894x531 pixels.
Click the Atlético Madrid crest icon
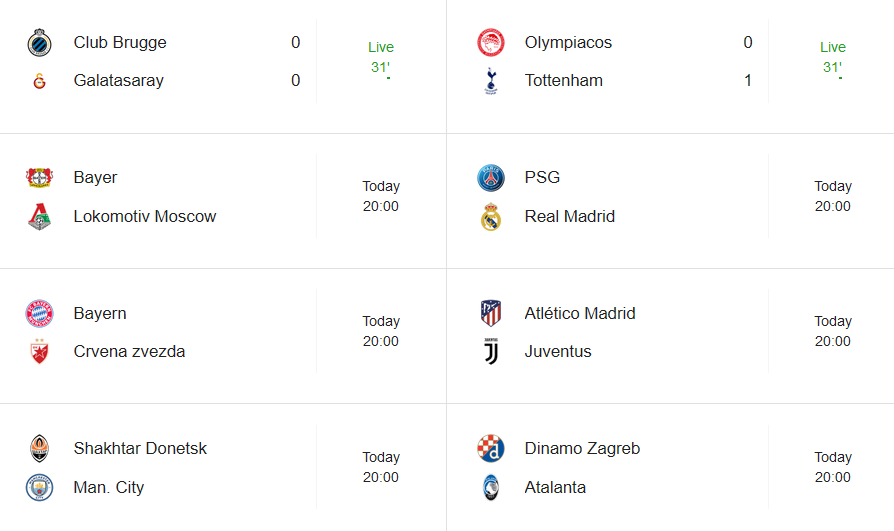491,313
